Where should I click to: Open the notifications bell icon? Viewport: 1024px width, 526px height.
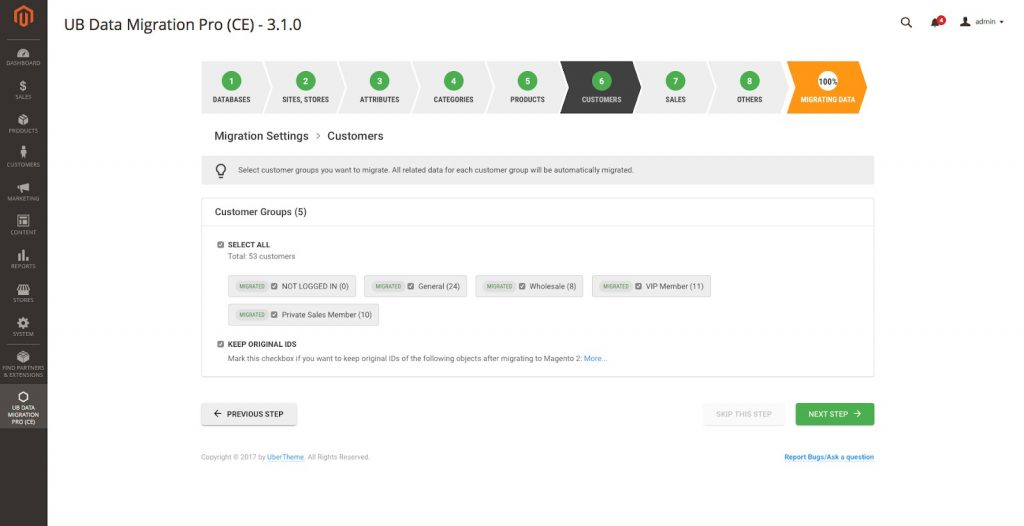[x=936, y=22]
